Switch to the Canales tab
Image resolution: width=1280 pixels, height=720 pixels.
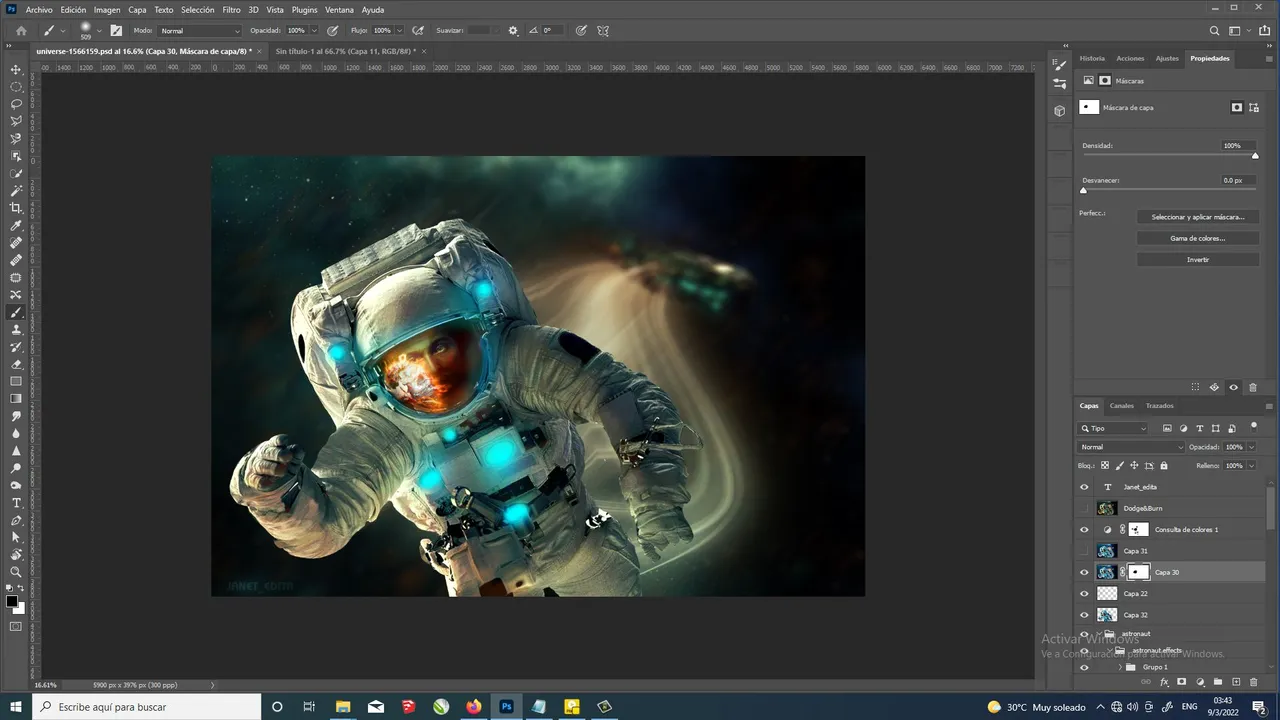point(1122,406)
